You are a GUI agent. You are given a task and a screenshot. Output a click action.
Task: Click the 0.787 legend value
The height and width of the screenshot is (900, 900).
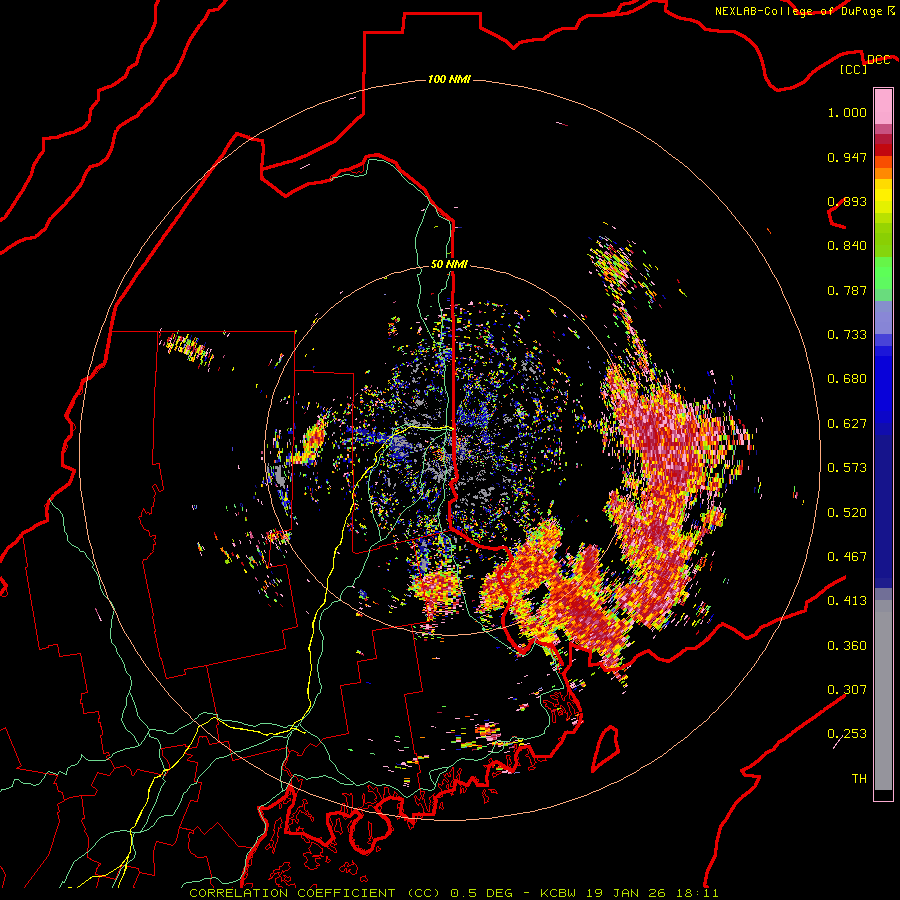pyautogui.click(x=847, y=290)
